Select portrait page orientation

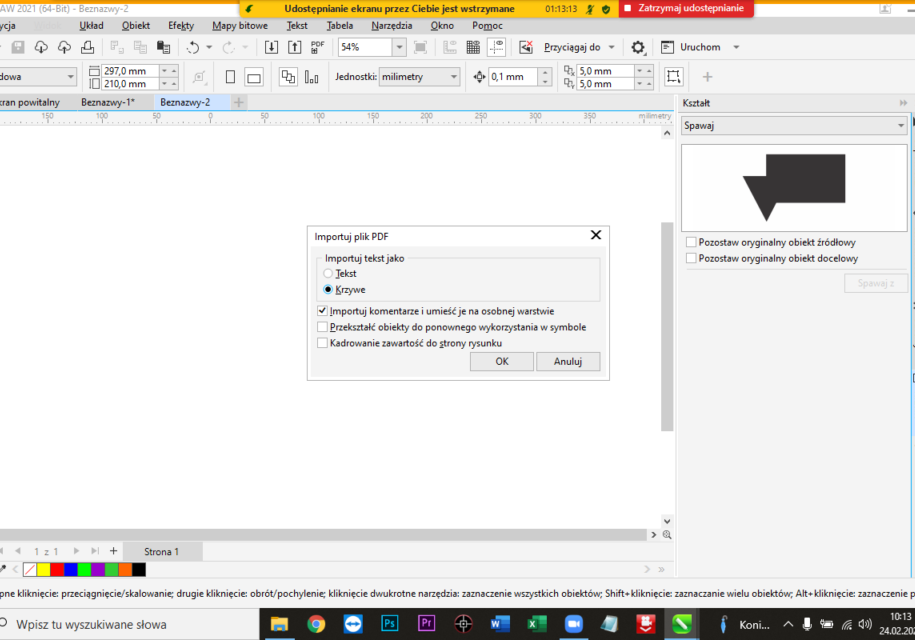[231, 77]
